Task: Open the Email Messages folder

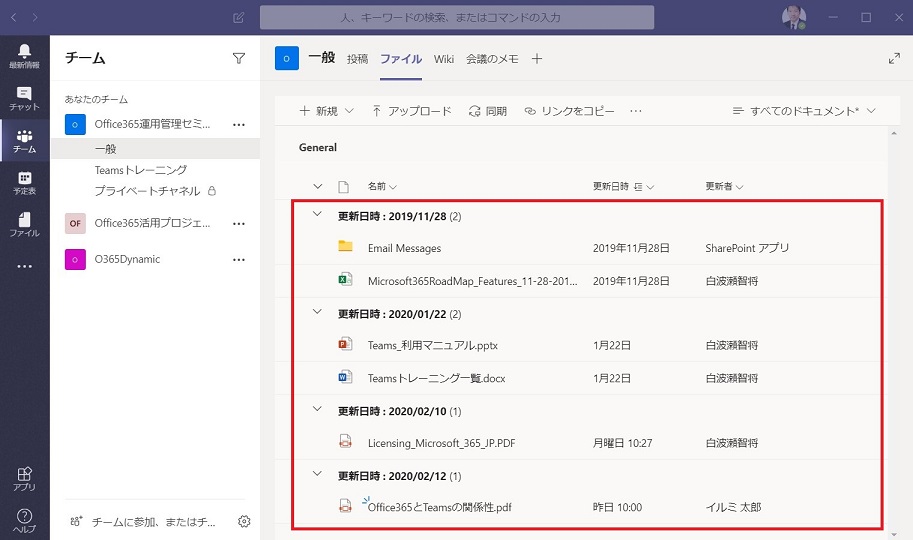Action: [x=404, y=248]
